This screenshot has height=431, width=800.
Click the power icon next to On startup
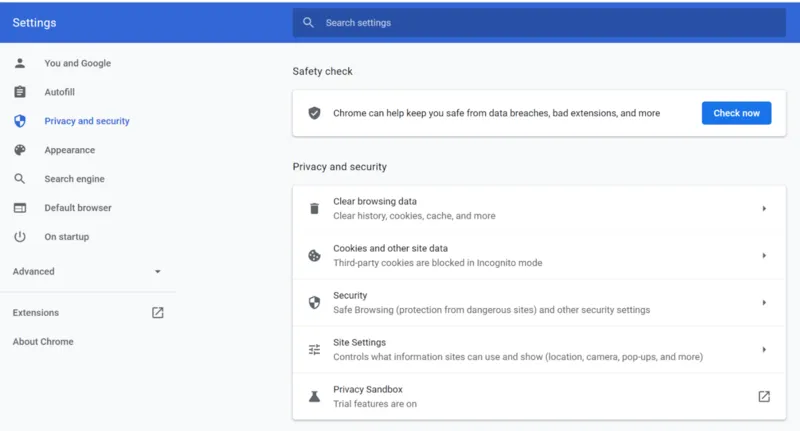tap(20, 237)
